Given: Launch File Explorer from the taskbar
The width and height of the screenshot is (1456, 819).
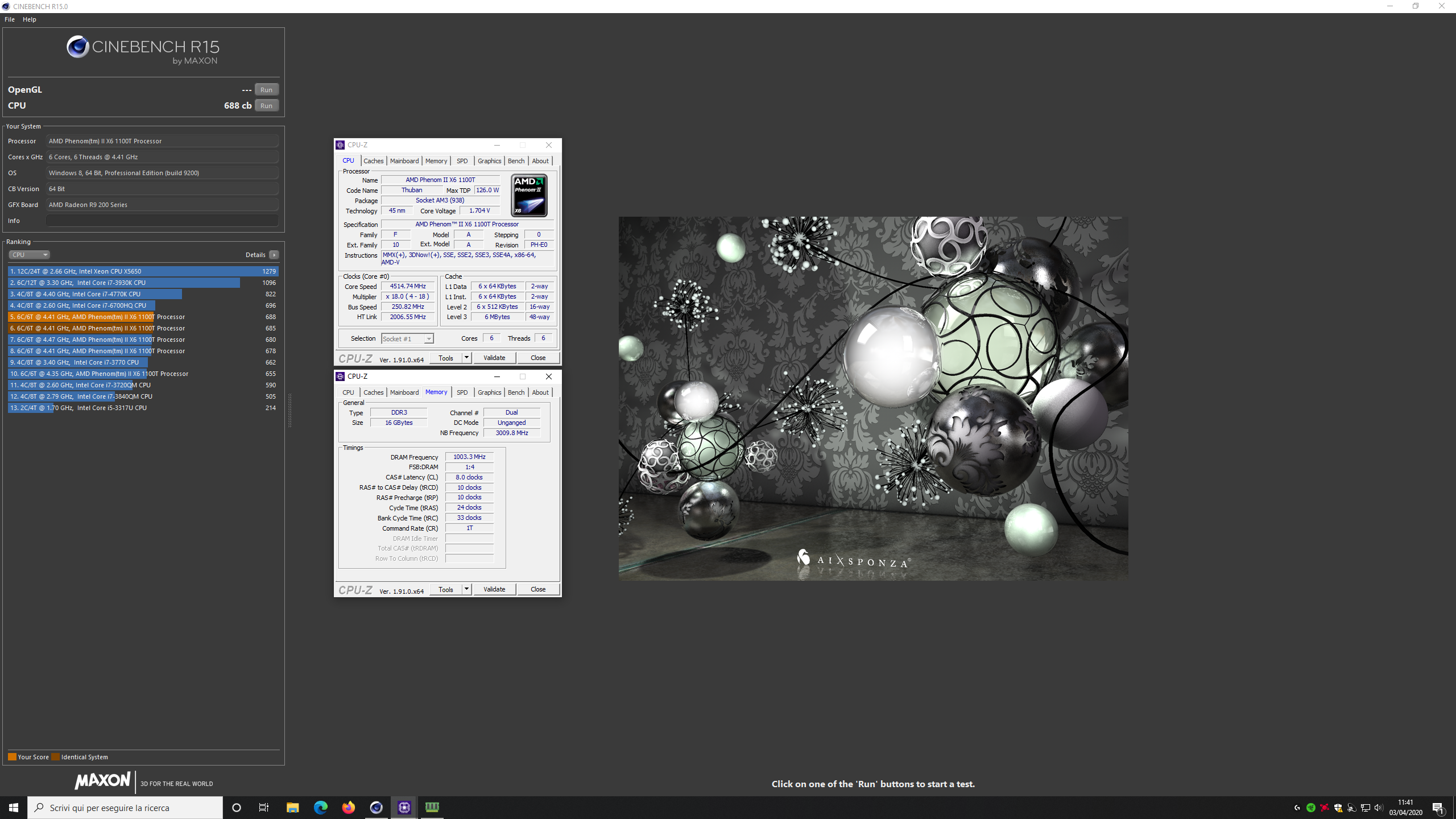Looking at the screenshot, I should (292, 808).
